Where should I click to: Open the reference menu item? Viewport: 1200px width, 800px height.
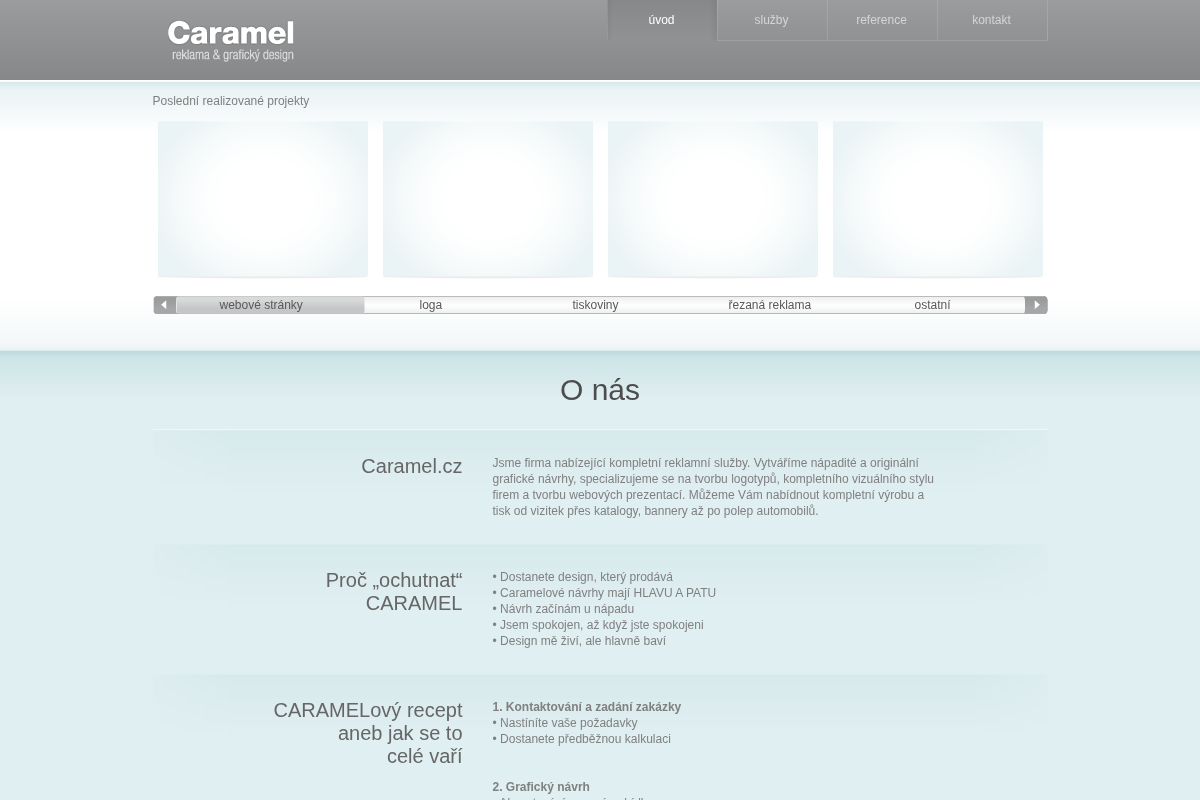pos(882,20)
